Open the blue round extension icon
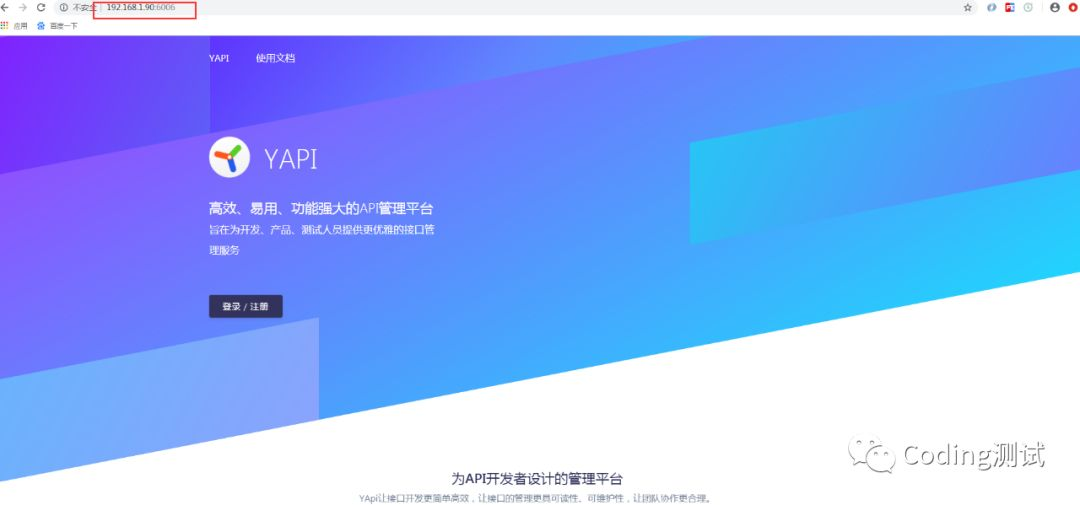Viewport: 1080px width, 505px height. [992, 8]
